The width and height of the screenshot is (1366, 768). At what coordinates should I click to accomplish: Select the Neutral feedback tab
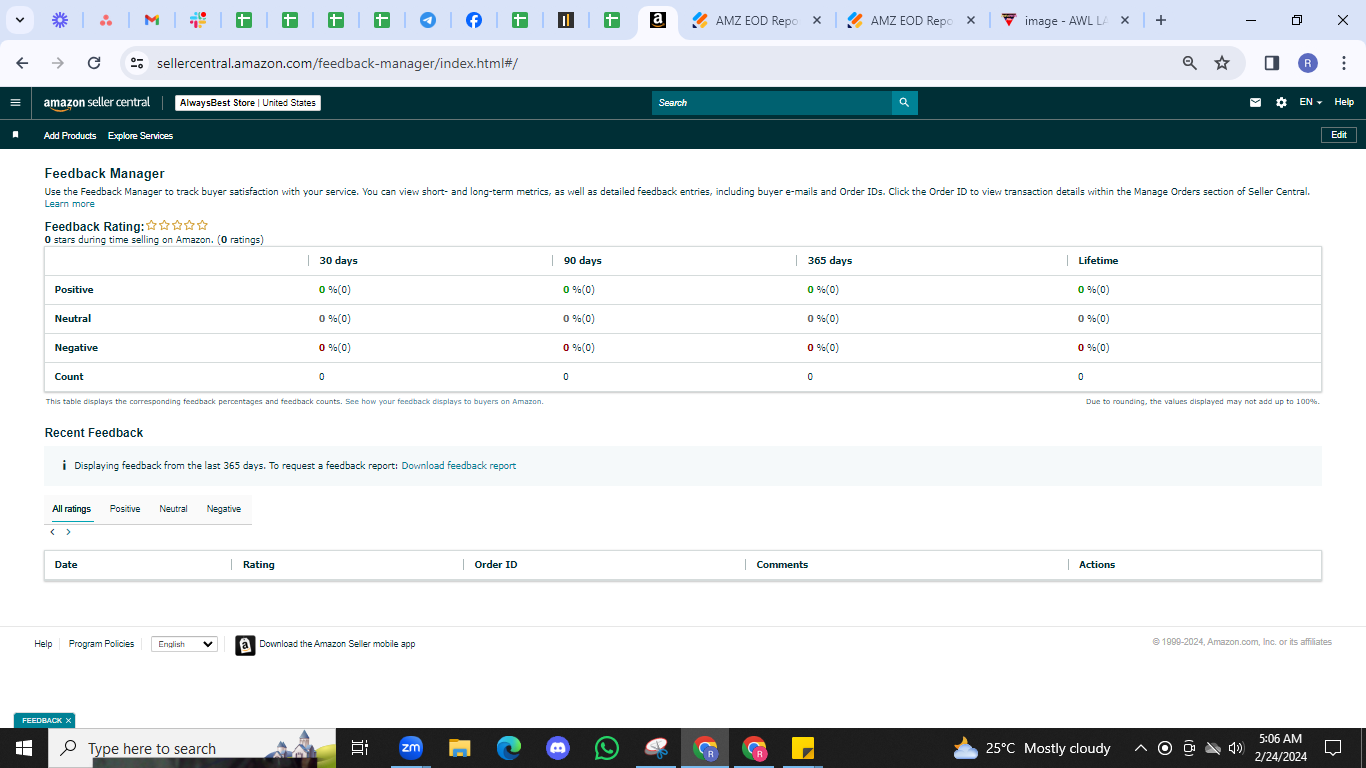click(x=173, y=509)
